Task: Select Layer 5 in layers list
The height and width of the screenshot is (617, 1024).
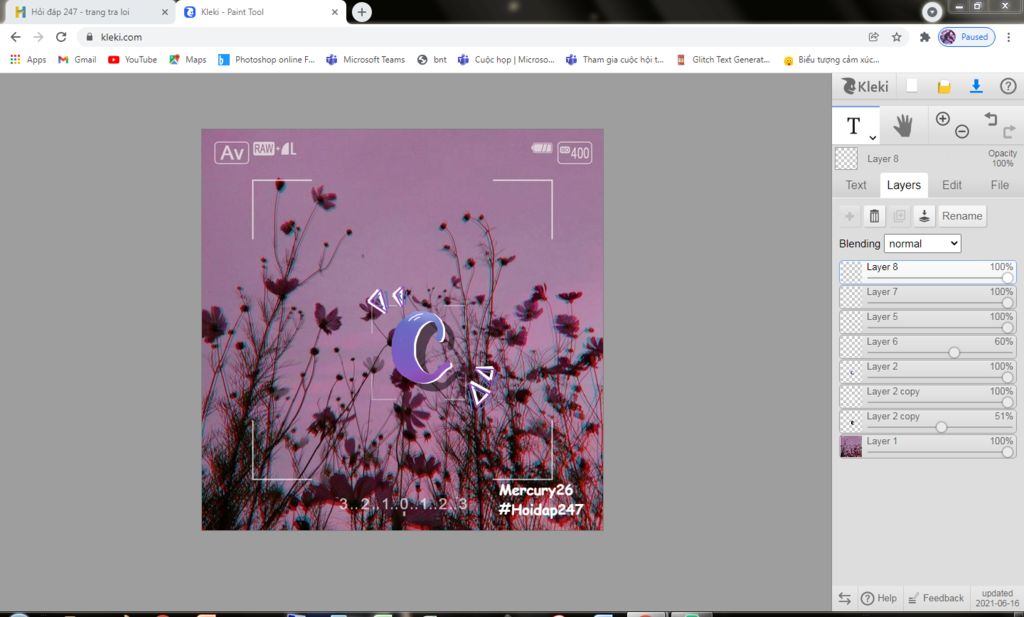Action: click(927, 321)
